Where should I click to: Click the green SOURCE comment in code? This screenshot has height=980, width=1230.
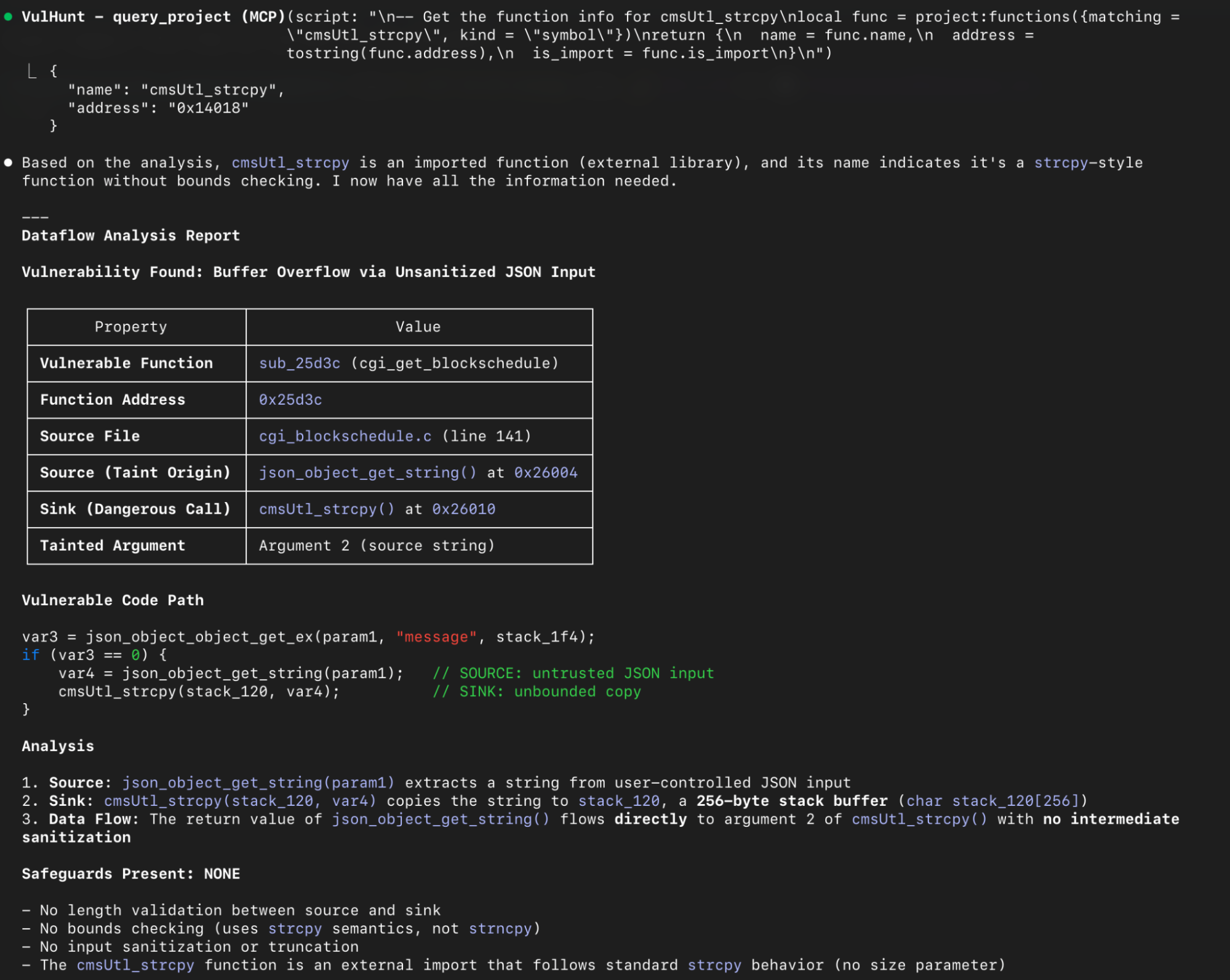tap(573, 673)
